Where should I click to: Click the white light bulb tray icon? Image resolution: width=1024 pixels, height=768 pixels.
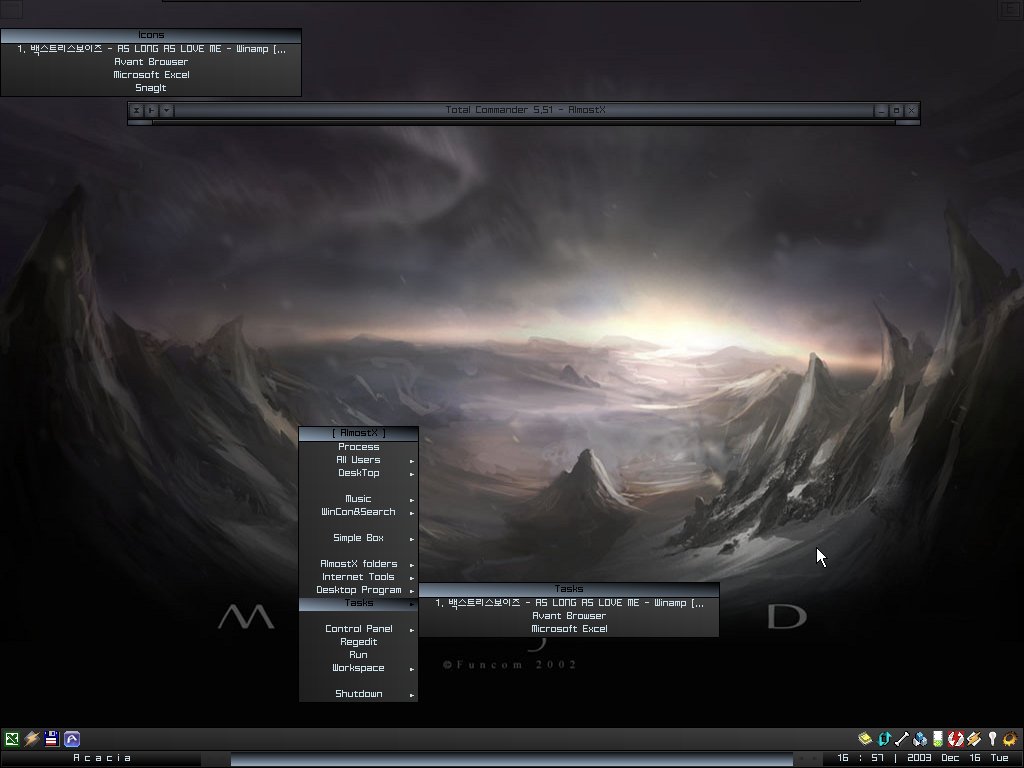click(x=993, y=739)
